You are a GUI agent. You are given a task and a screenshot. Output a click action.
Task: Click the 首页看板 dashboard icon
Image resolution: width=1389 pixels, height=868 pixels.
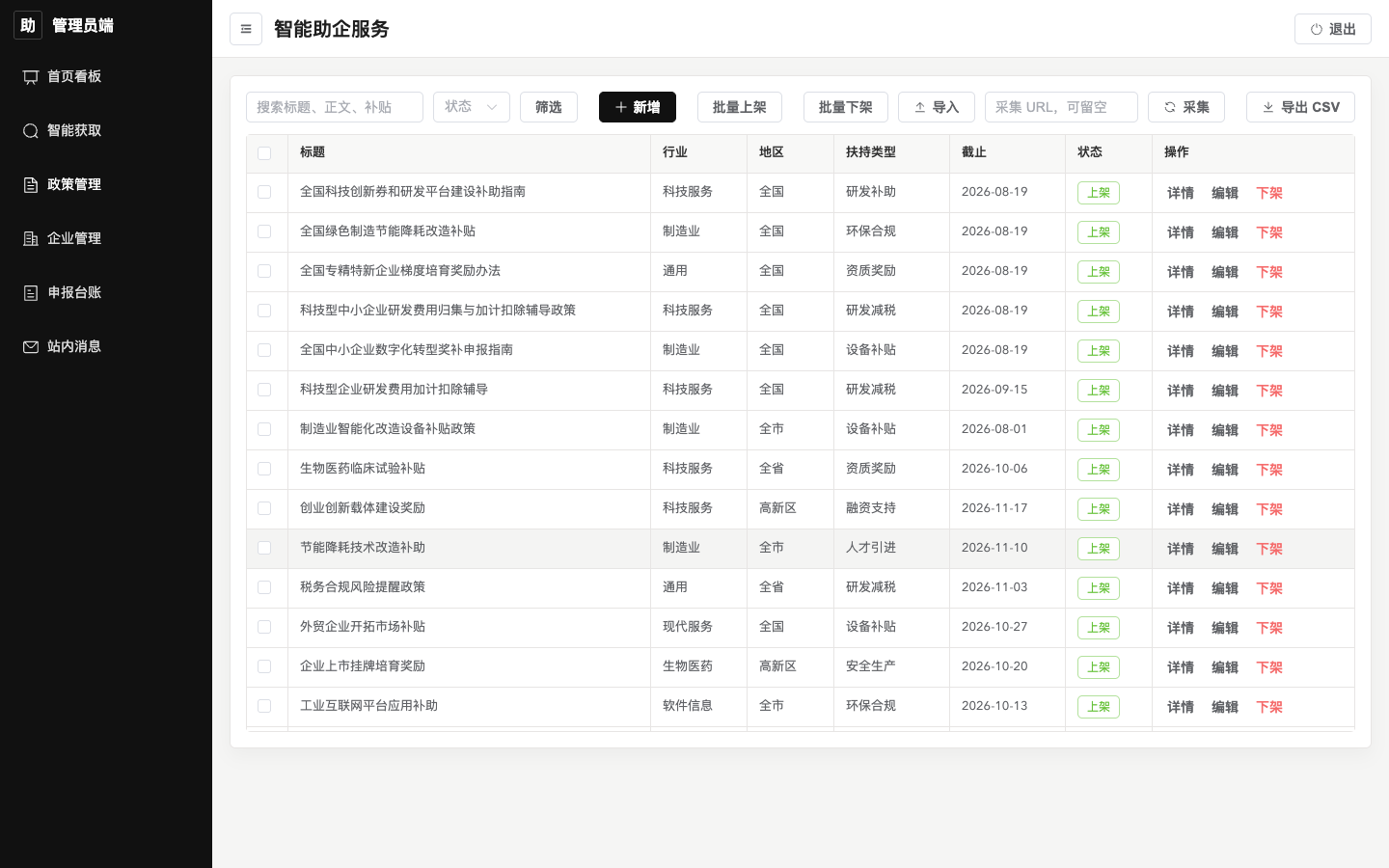(31, 77)
